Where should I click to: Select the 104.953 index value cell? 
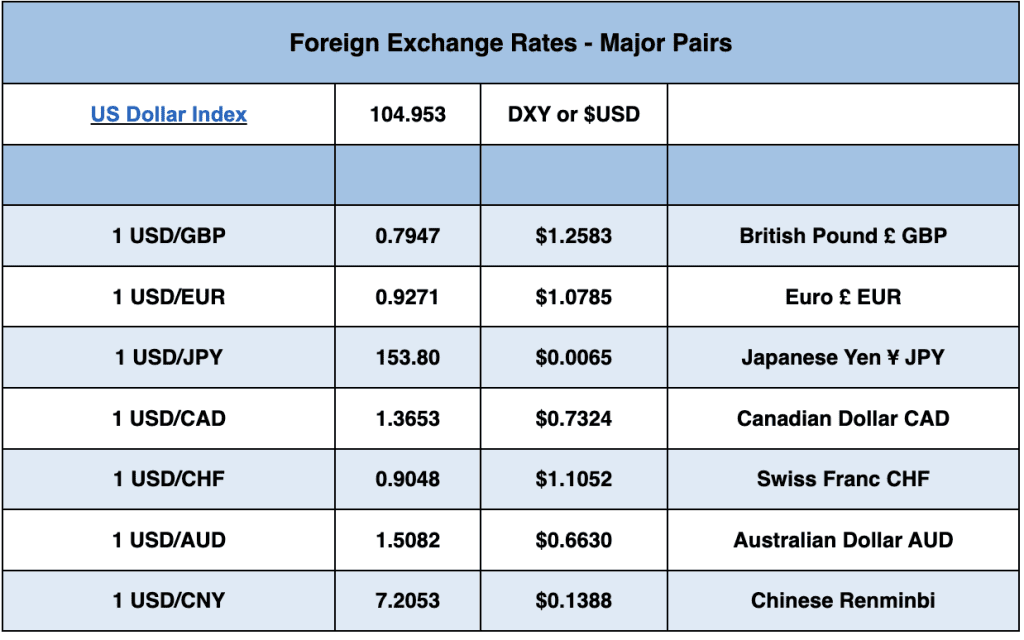(408, 114)
